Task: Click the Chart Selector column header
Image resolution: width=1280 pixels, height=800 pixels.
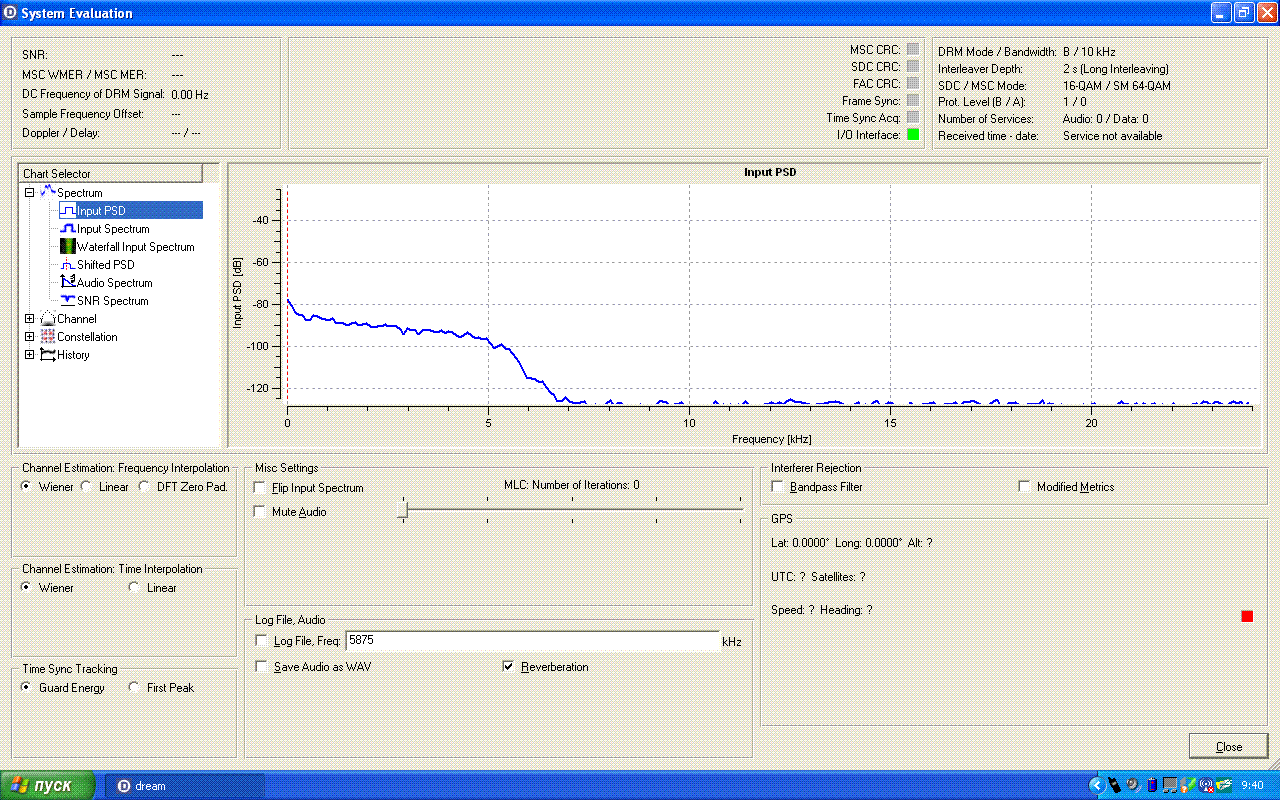Action: (x=110, y=174)
